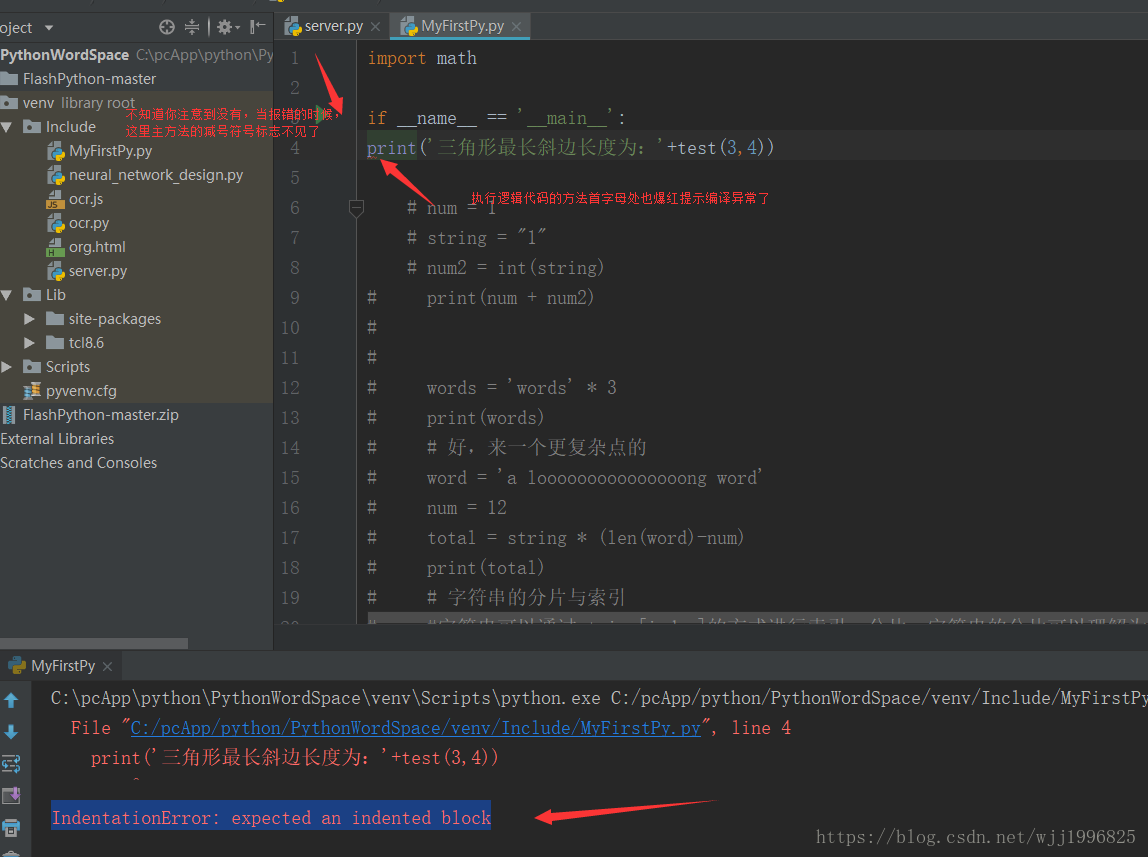Image resolution: width=1148 pixels, height=857 pixels.
Task: Expand the Scripts folder
Action: [7, 367]
